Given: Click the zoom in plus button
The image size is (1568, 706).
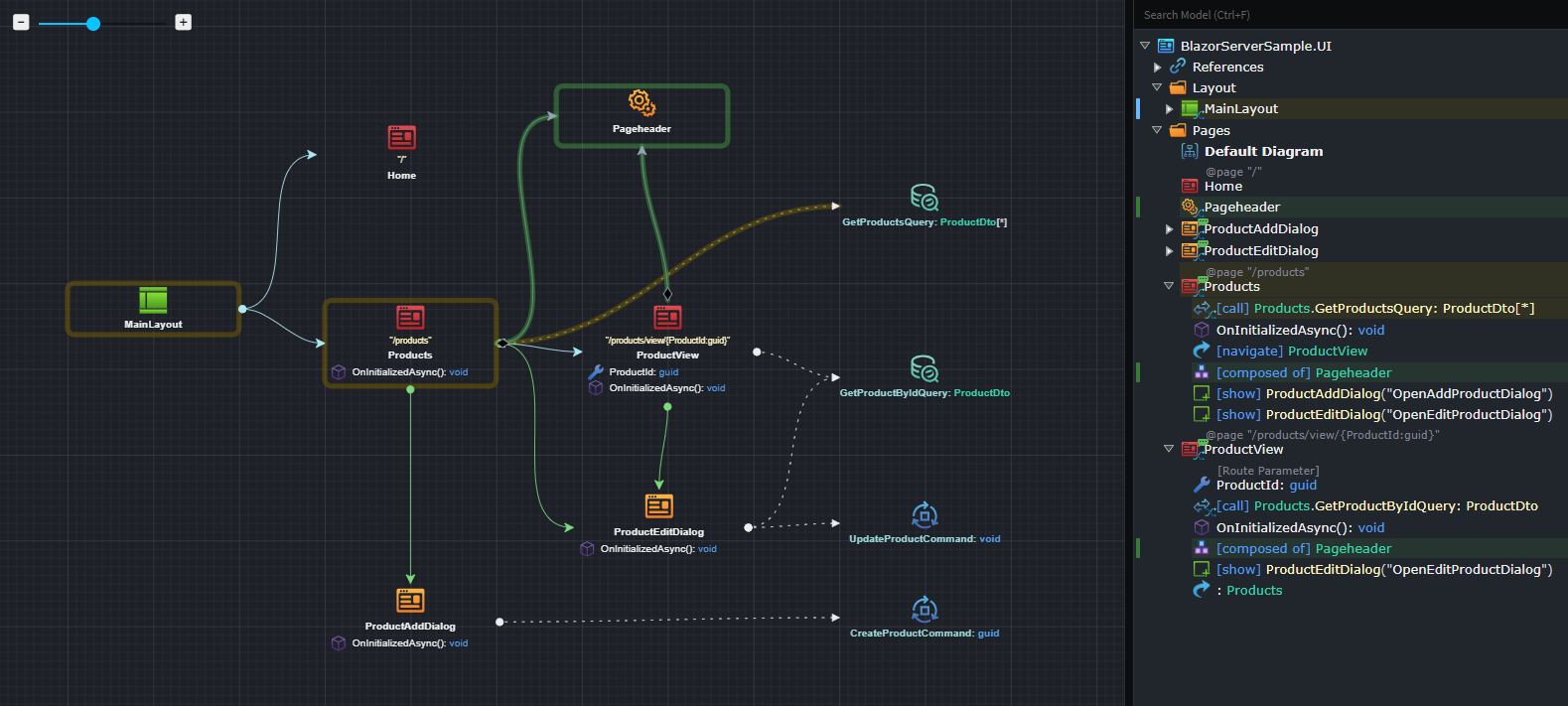Looking at the screenshot, I should [183, 22].
